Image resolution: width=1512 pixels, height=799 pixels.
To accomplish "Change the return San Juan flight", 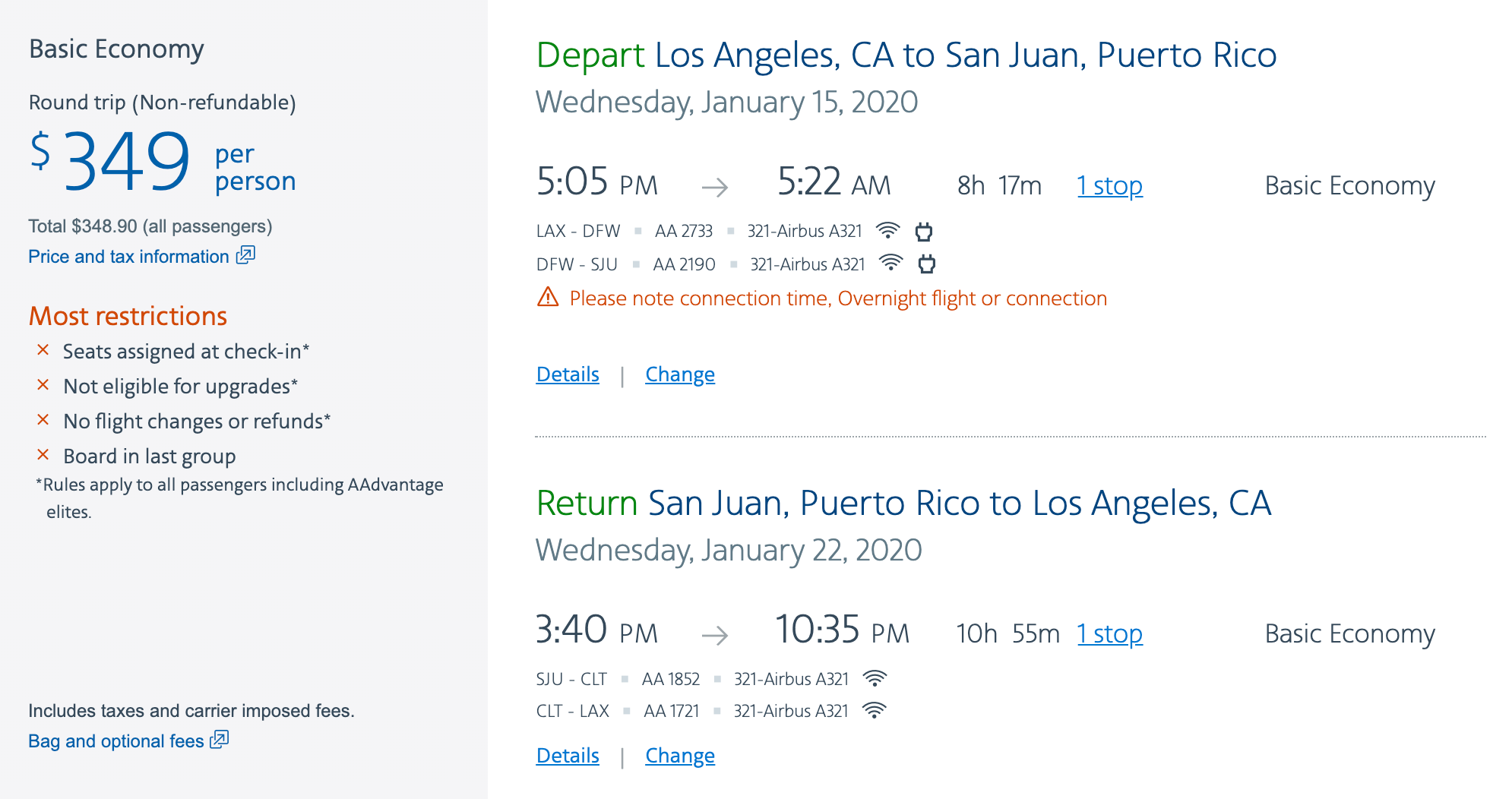I will (680, 756).
